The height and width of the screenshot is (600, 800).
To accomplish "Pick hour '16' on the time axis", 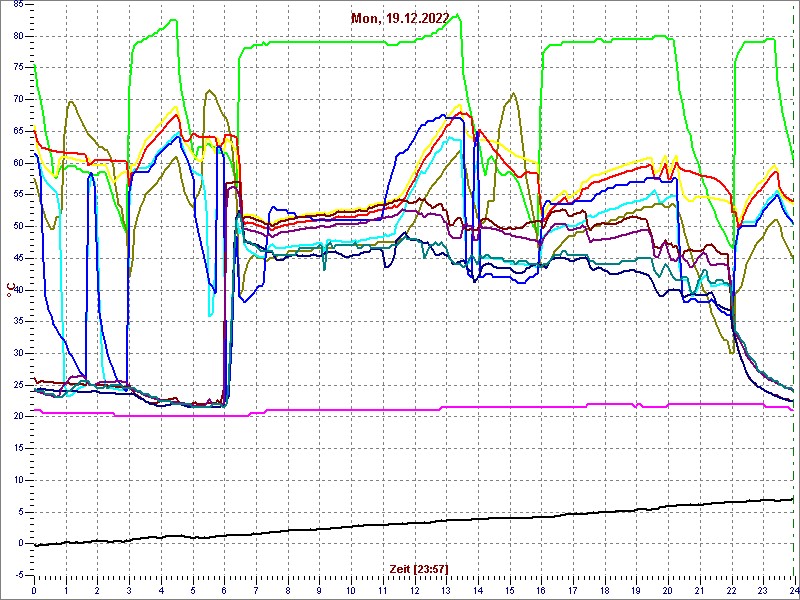I will [541, 591].
